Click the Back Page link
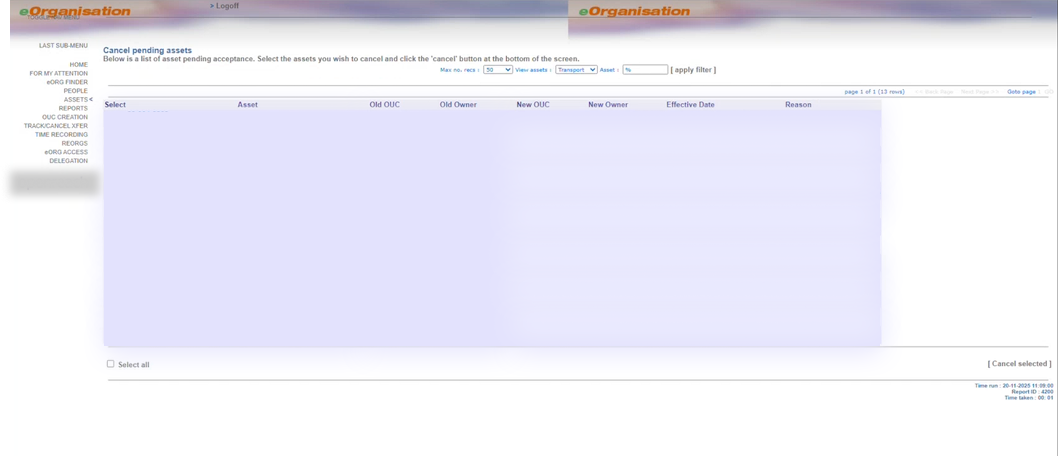Image resolution: width=1058 pixels, height=457 pixels. click(x=935, y=92)
